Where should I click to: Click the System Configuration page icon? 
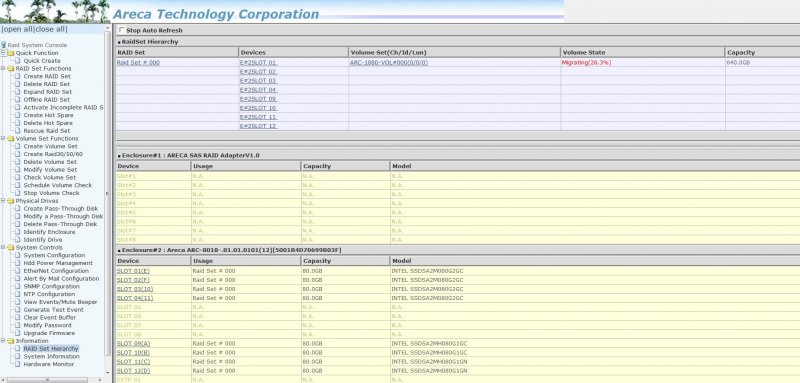(18, 255)
